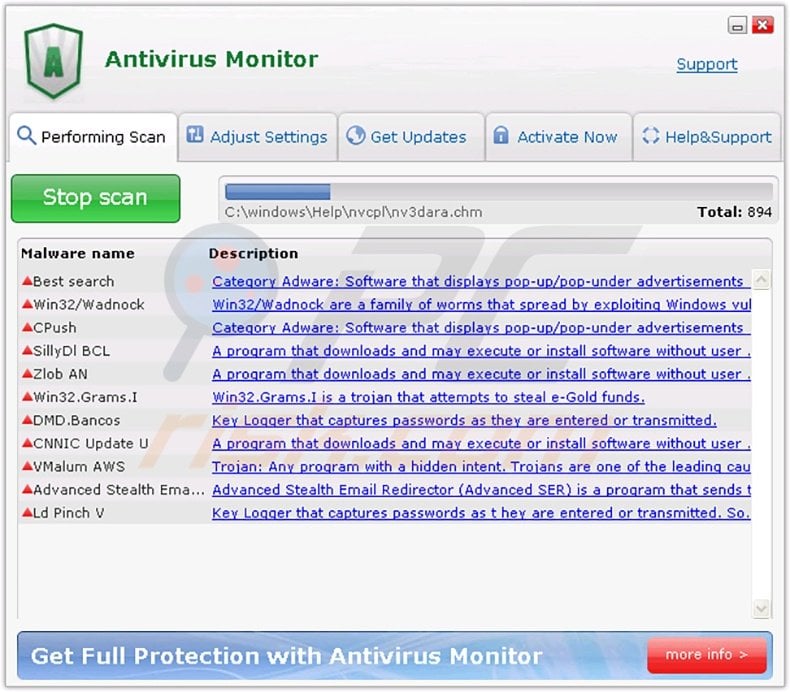Click the magnifier icon on Performing Scan tab
Image resolution: width=790 pixels, height=692 pixels.
tap(26, 136)
